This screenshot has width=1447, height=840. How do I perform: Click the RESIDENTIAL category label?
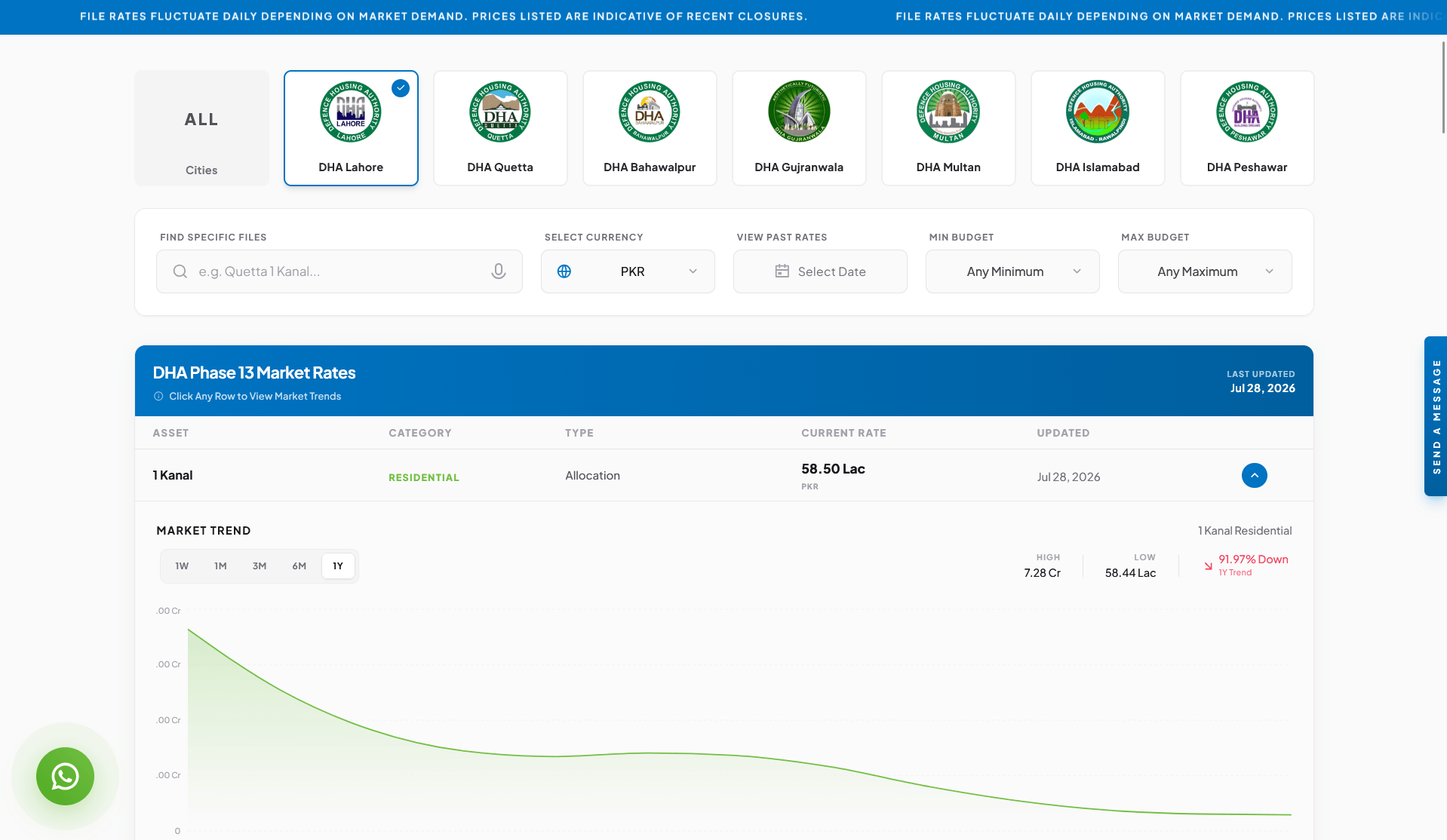click(x=424, y=477)
